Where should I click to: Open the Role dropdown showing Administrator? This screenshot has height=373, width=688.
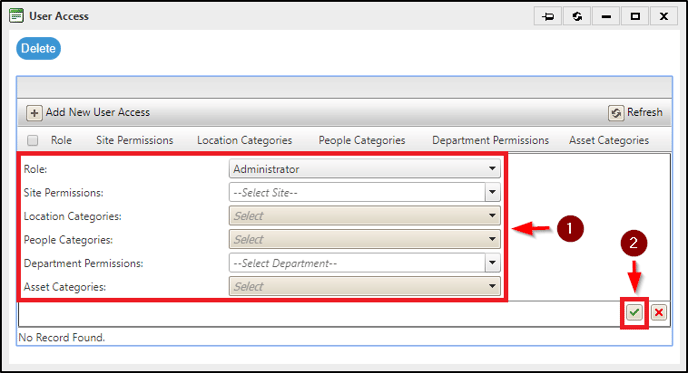pyautogui.click(x=365, y=169)
